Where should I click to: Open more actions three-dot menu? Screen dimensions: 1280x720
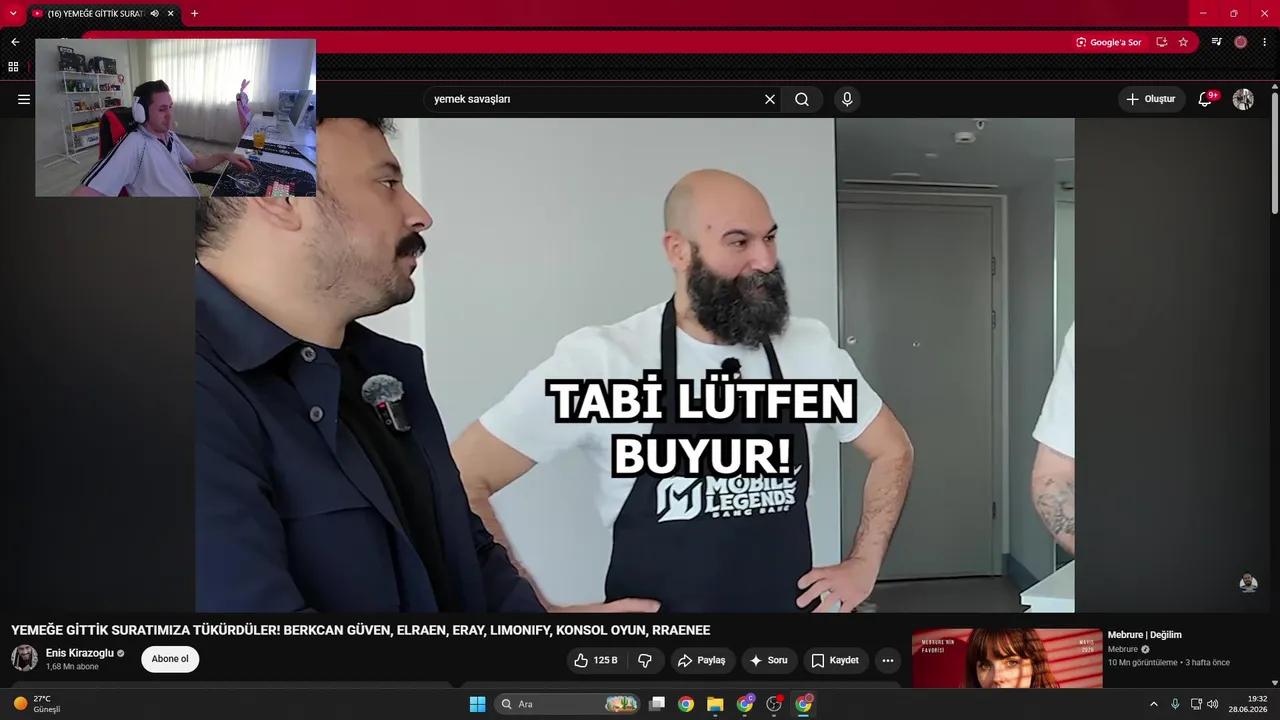(888, 660)
